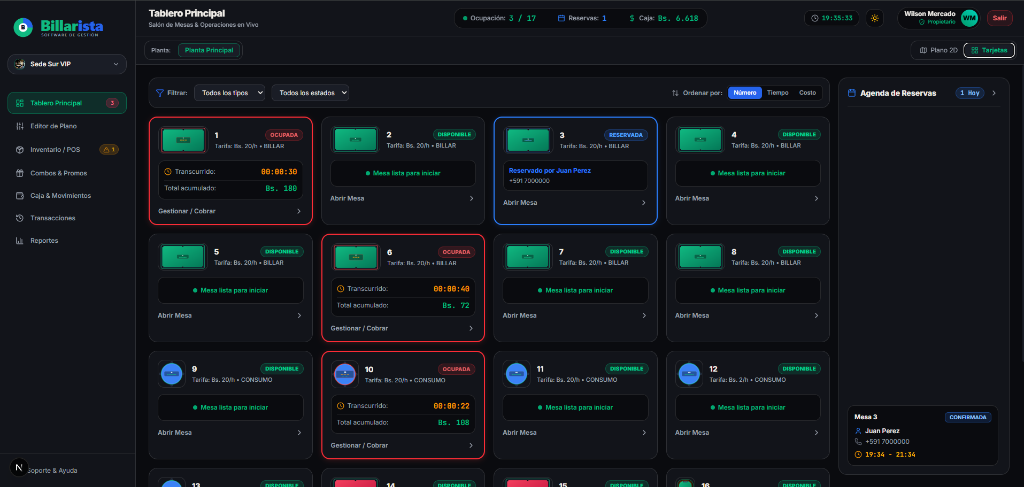The height and width of the screenshot is (487, 1024).
Task: Click table 6 billiard table icon
Action: pyautogui.click(x=355, y=257)
